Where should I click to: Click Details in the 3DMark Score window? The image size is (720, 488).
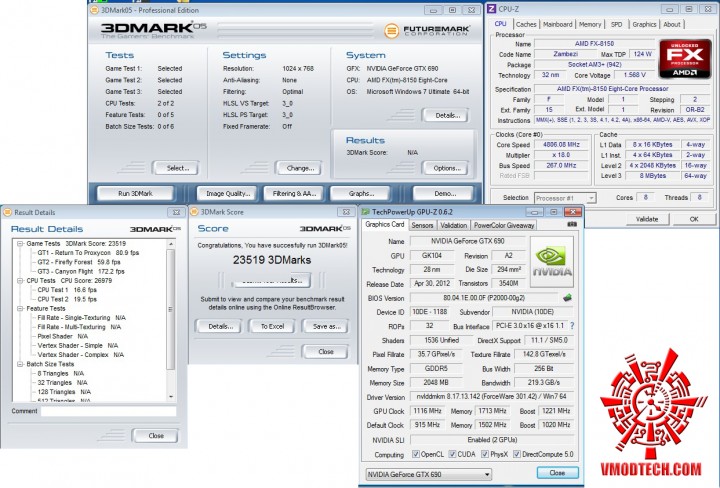pyautogui.click(x=220, y=326)
